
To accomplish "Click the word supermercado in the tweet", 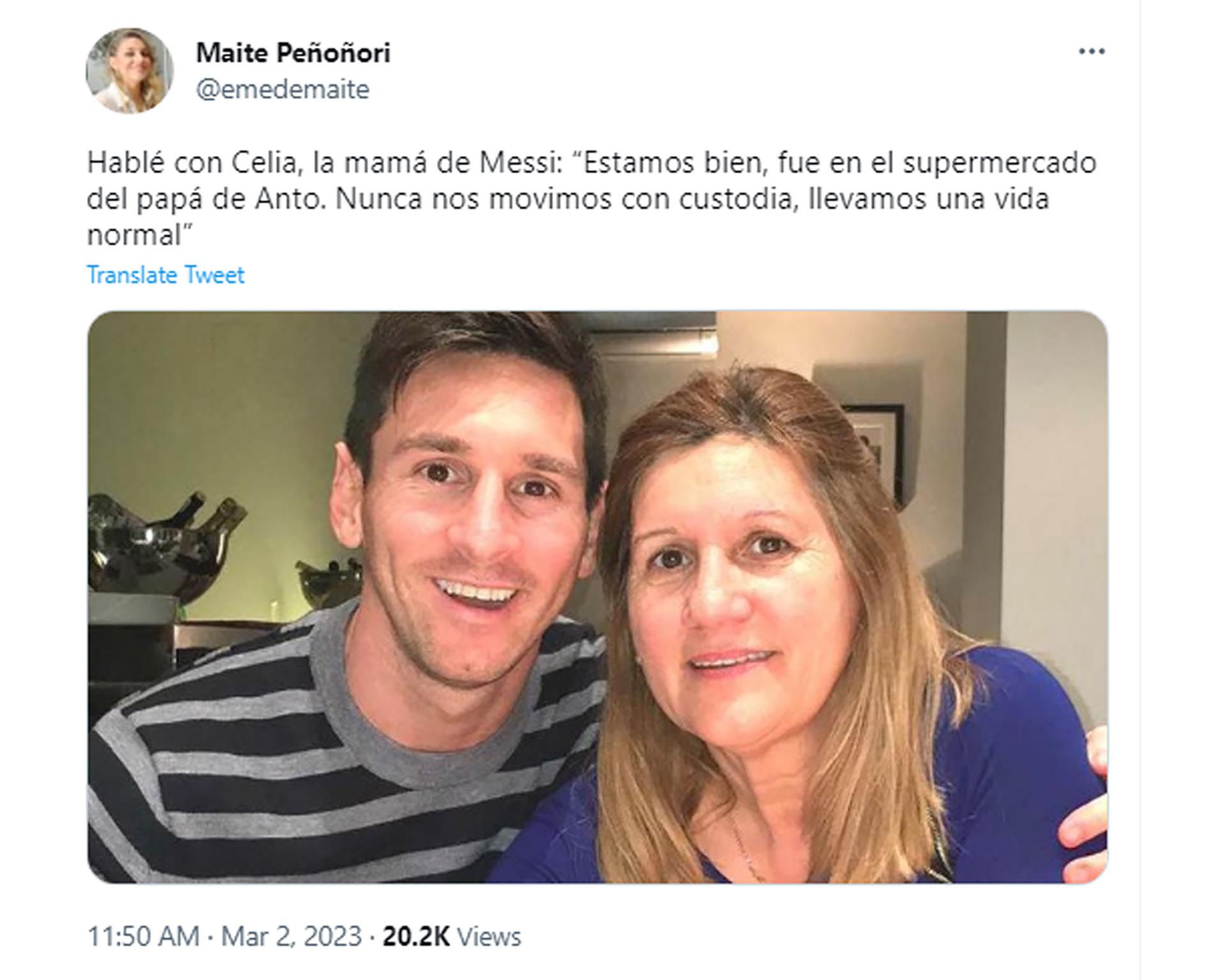I will [999, 163].
